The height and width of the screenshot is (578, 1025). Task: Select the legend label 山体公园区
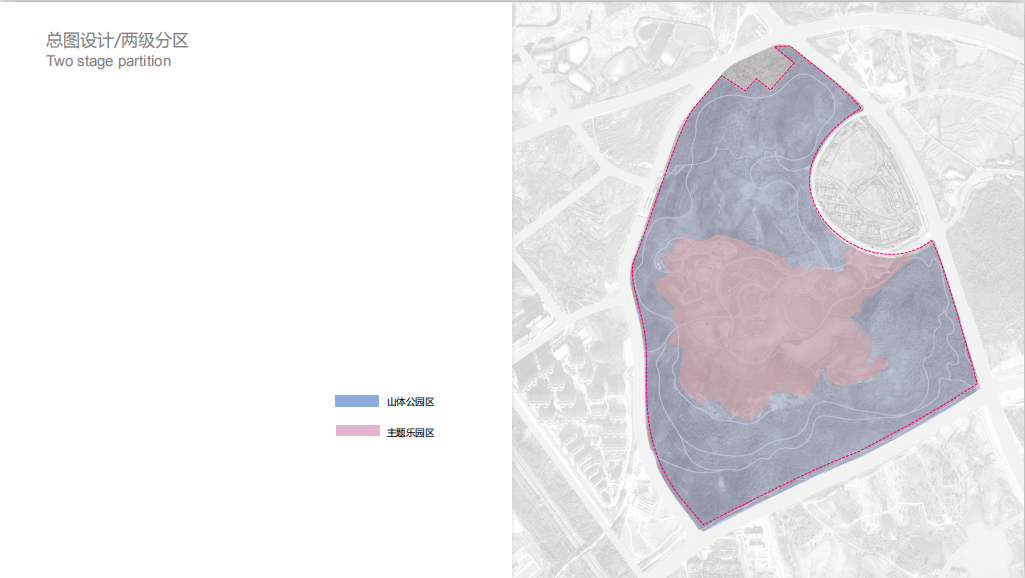pos(411,401)
